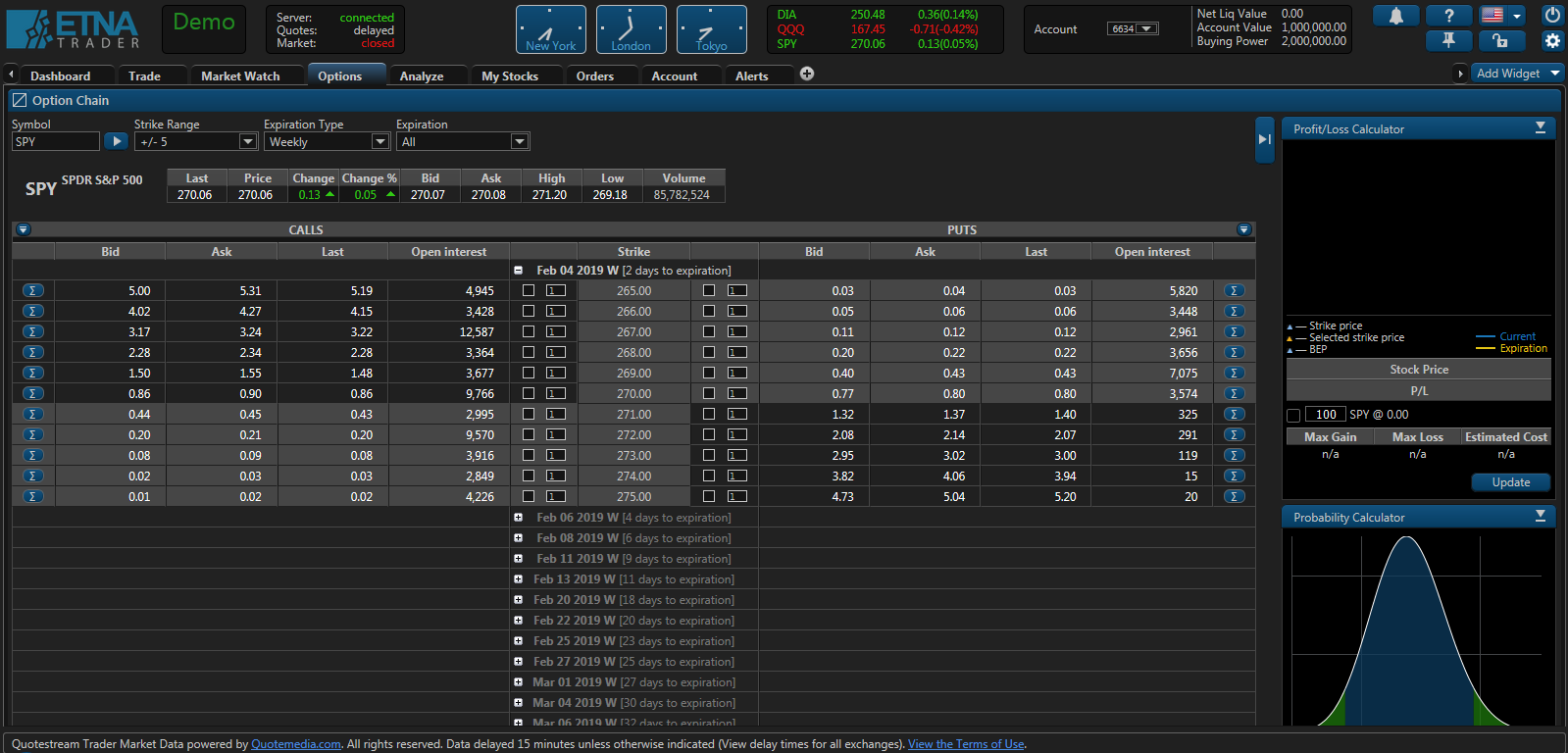Open the Expiration dropdown set to All
The width and height of the screenshot is (1568, 753).
point(463,141)
